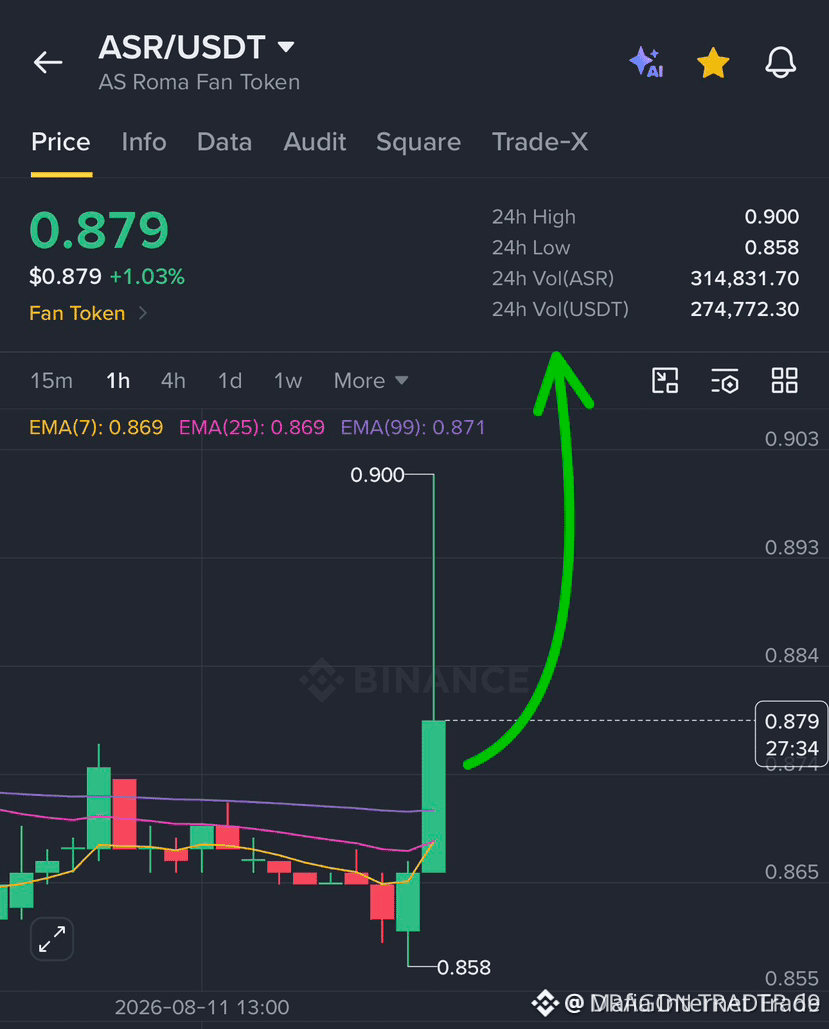Click the 0.893 price axis label
This screenshot has width=829, height=1029.
click(x=792, y=547)
